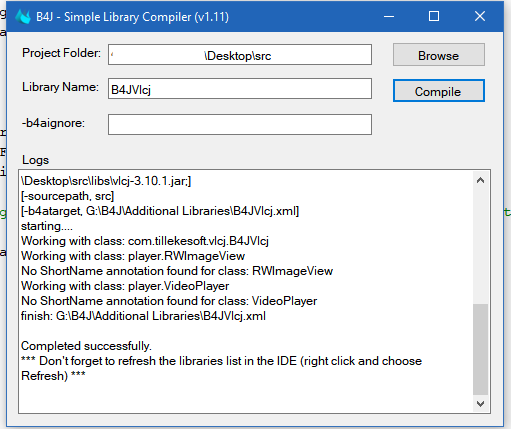The image size is (511, 429).
Task: Close the Simple Library Compiler window
Action: pos(480,16)
